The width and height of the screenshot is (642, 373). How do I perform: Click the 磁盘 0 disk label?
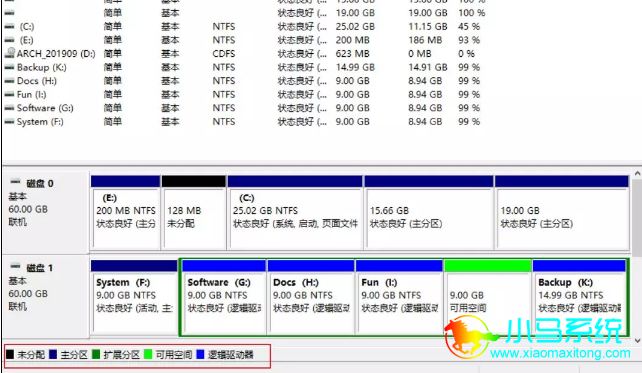pyautogui.click(x=40, y=183)
